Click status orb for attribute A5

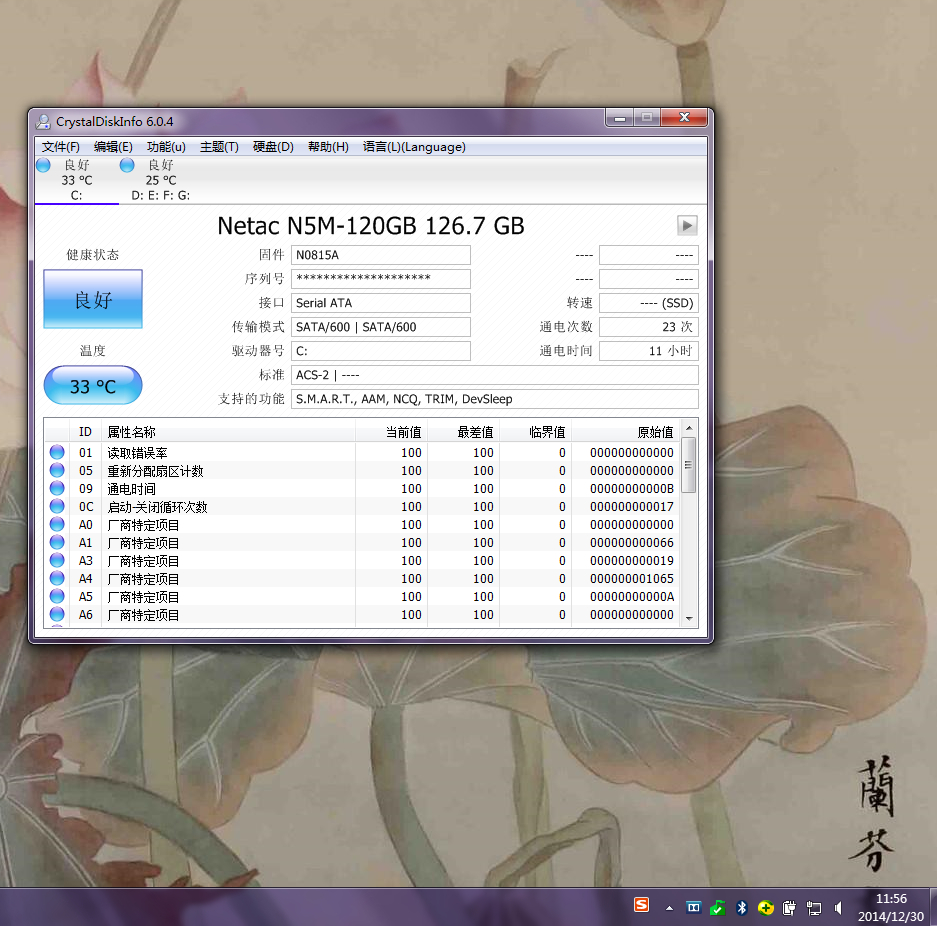click(x=57, y=596)
